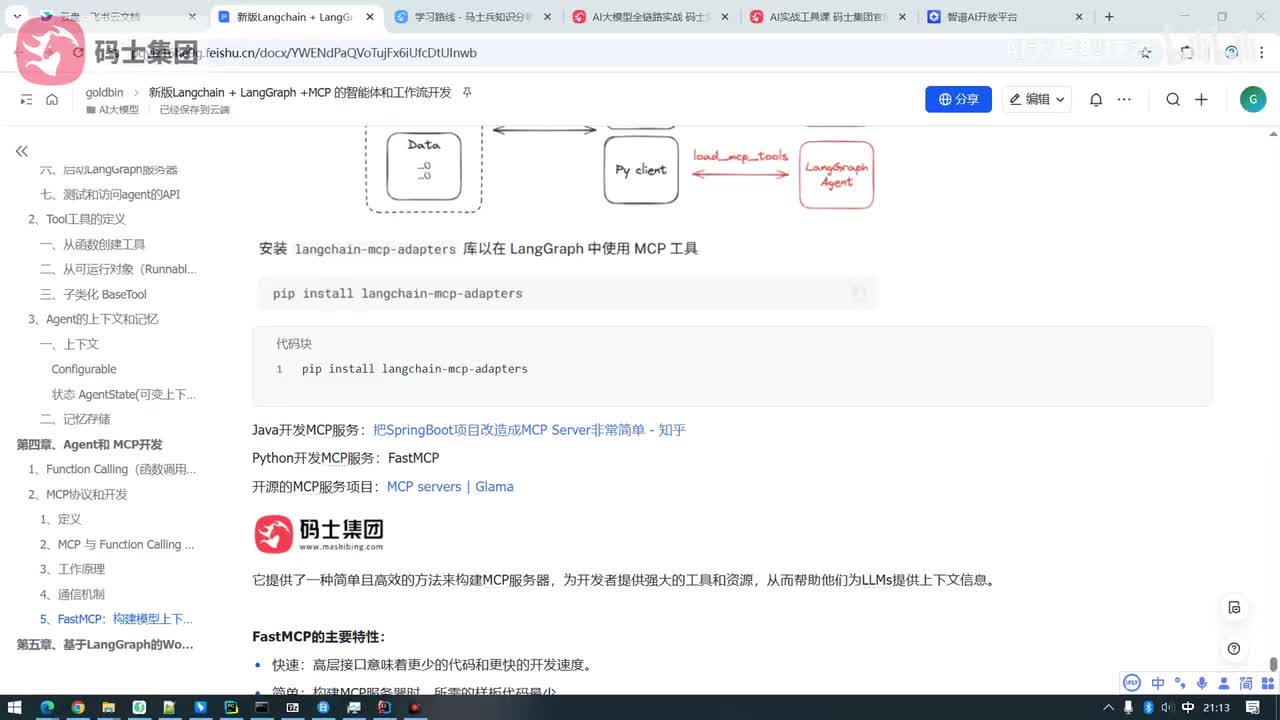Viewport: 1280px width, 720px height.
Task: Click goldbin breadcrumb link
Action: pyautogui.click(x=104, y=92)
